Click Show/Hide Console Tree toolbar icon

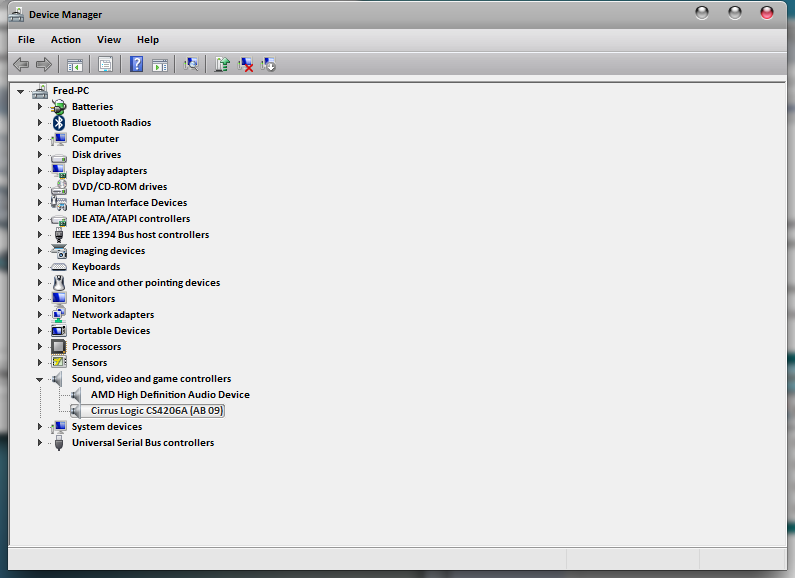point(74,64)
